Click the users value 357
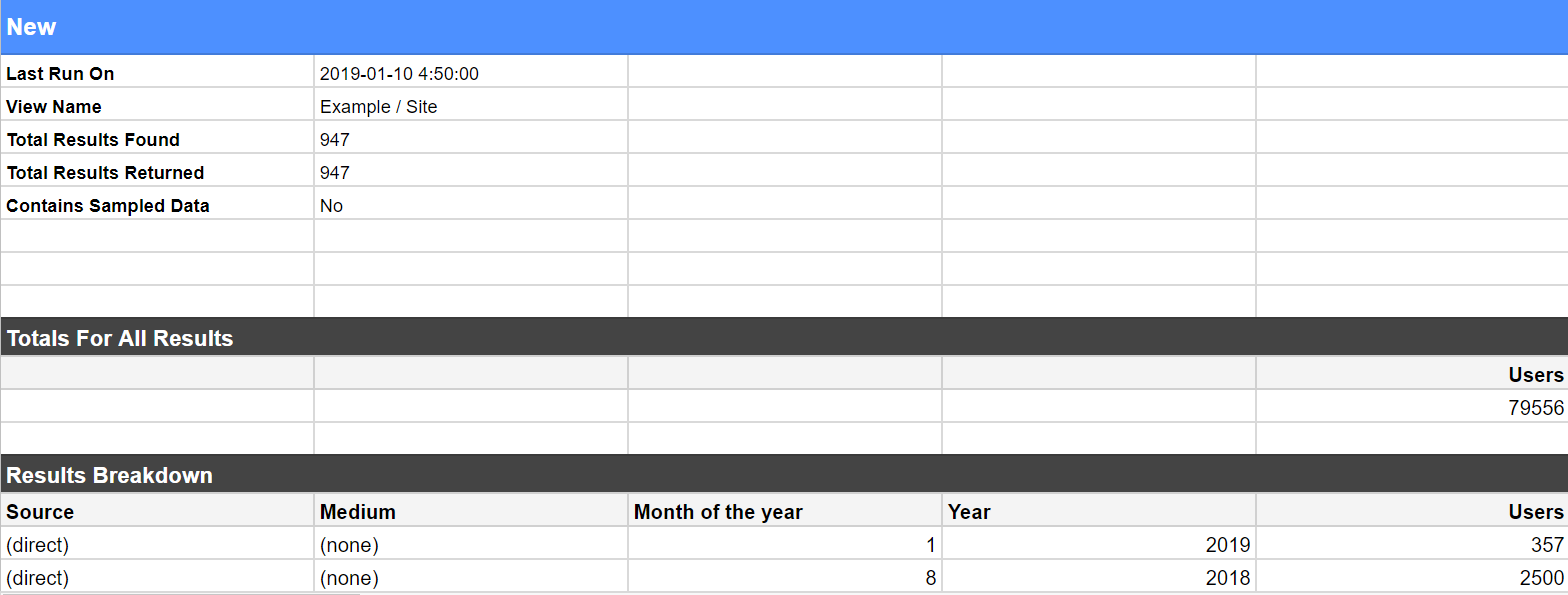The image size is (1568, 595). pyautogui.click(x=1546, y=545)
